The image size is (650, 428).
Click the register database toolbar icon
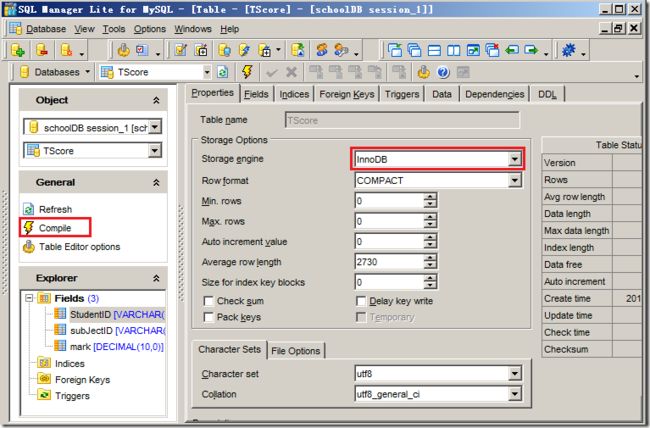coord(66,50)
